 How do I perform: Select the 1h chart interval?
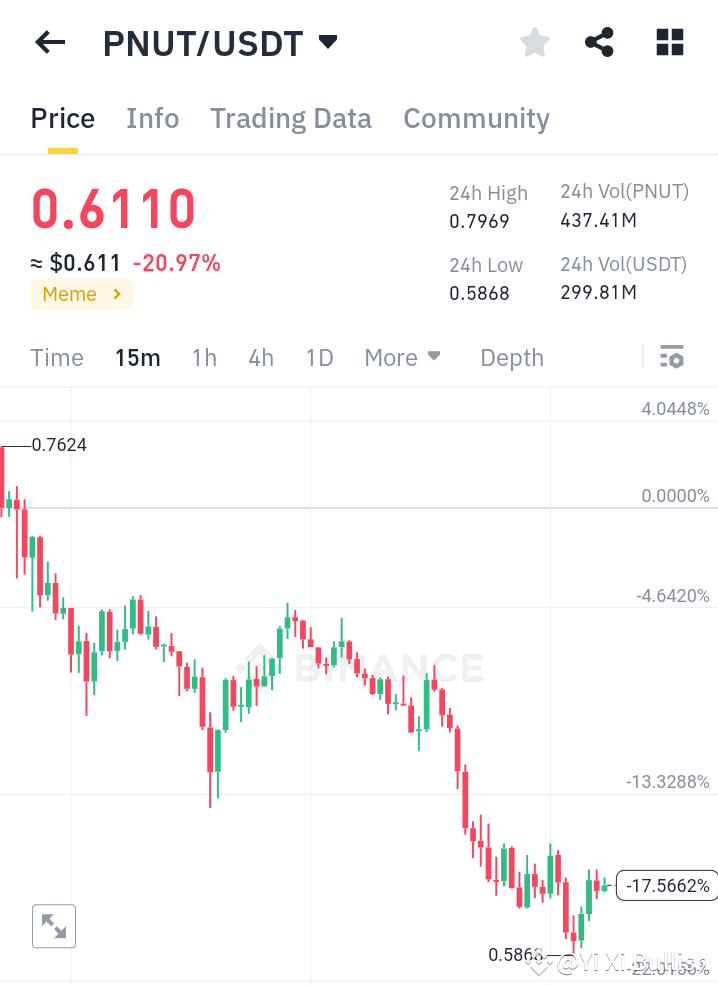point(204,357)
